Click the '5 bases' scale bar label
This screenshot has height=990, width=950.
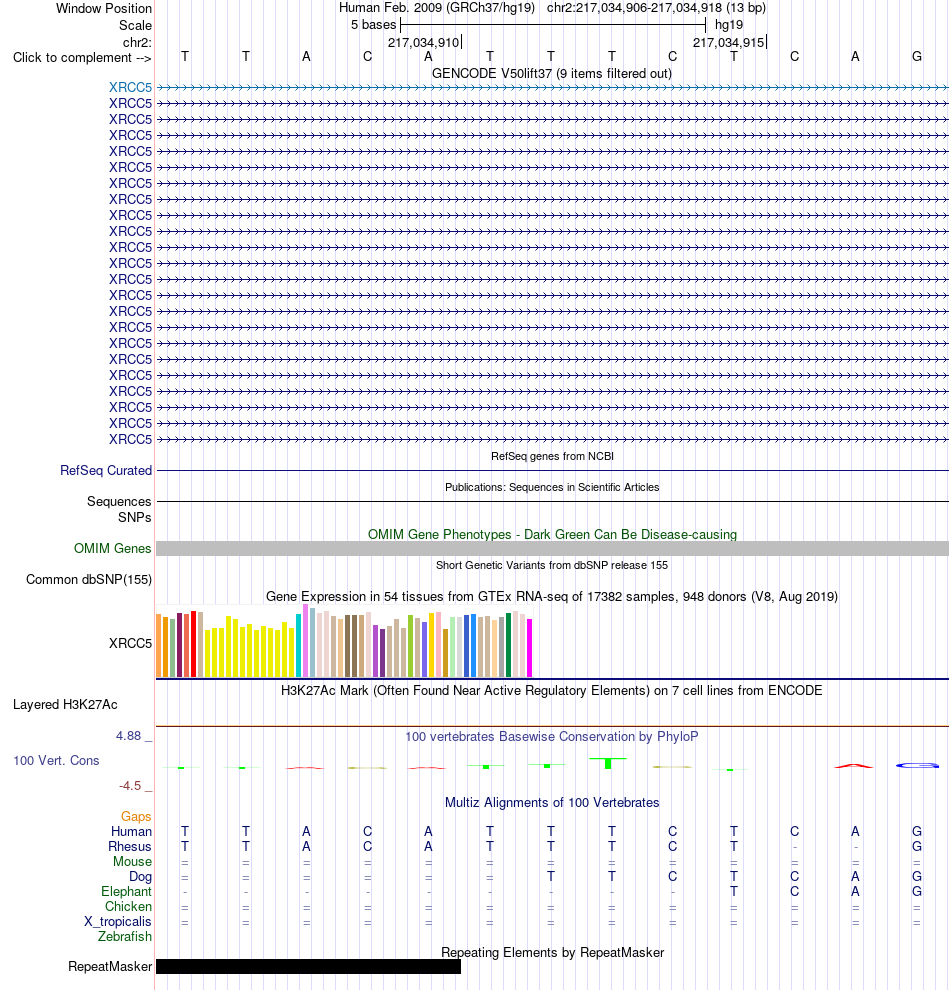tap(373, 25)
